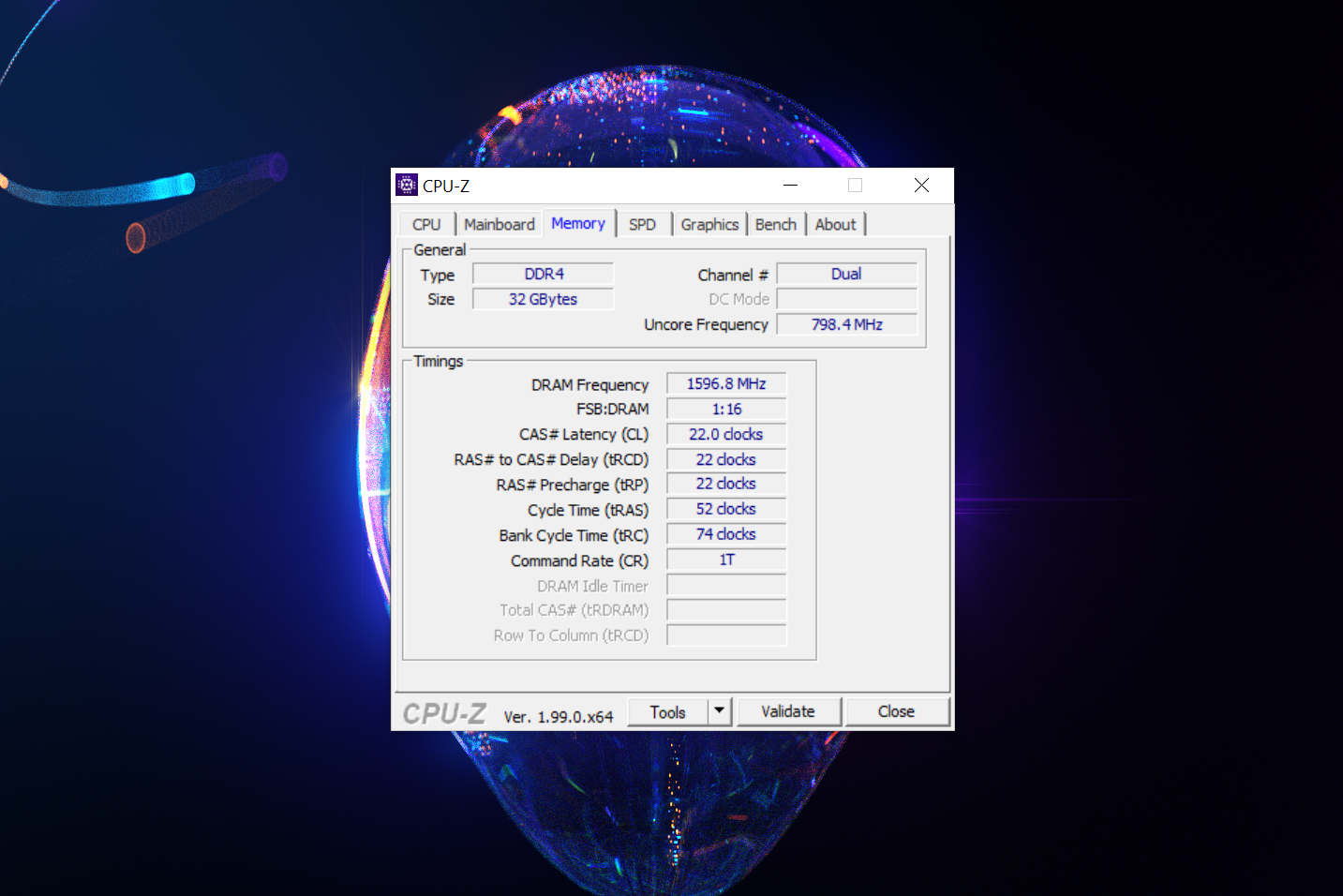Click the Uncore Frequency label
This screenshot has height=896, width=1343.
pyautogui.click(x=706, y=324)
